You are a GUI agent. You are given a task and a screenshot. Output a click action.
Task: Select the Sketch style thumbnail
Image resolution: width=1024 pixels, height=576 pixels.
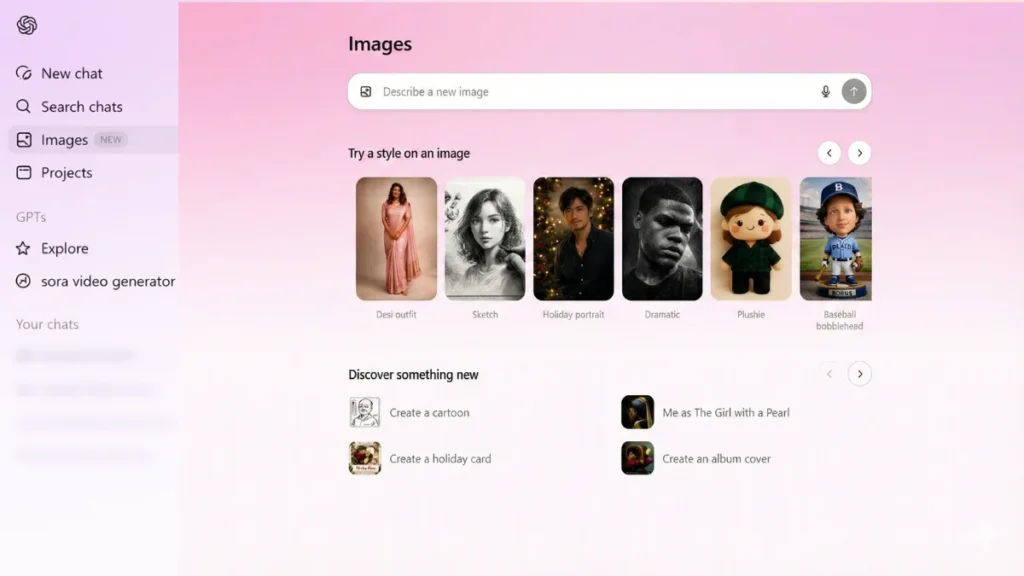[484, 238]
